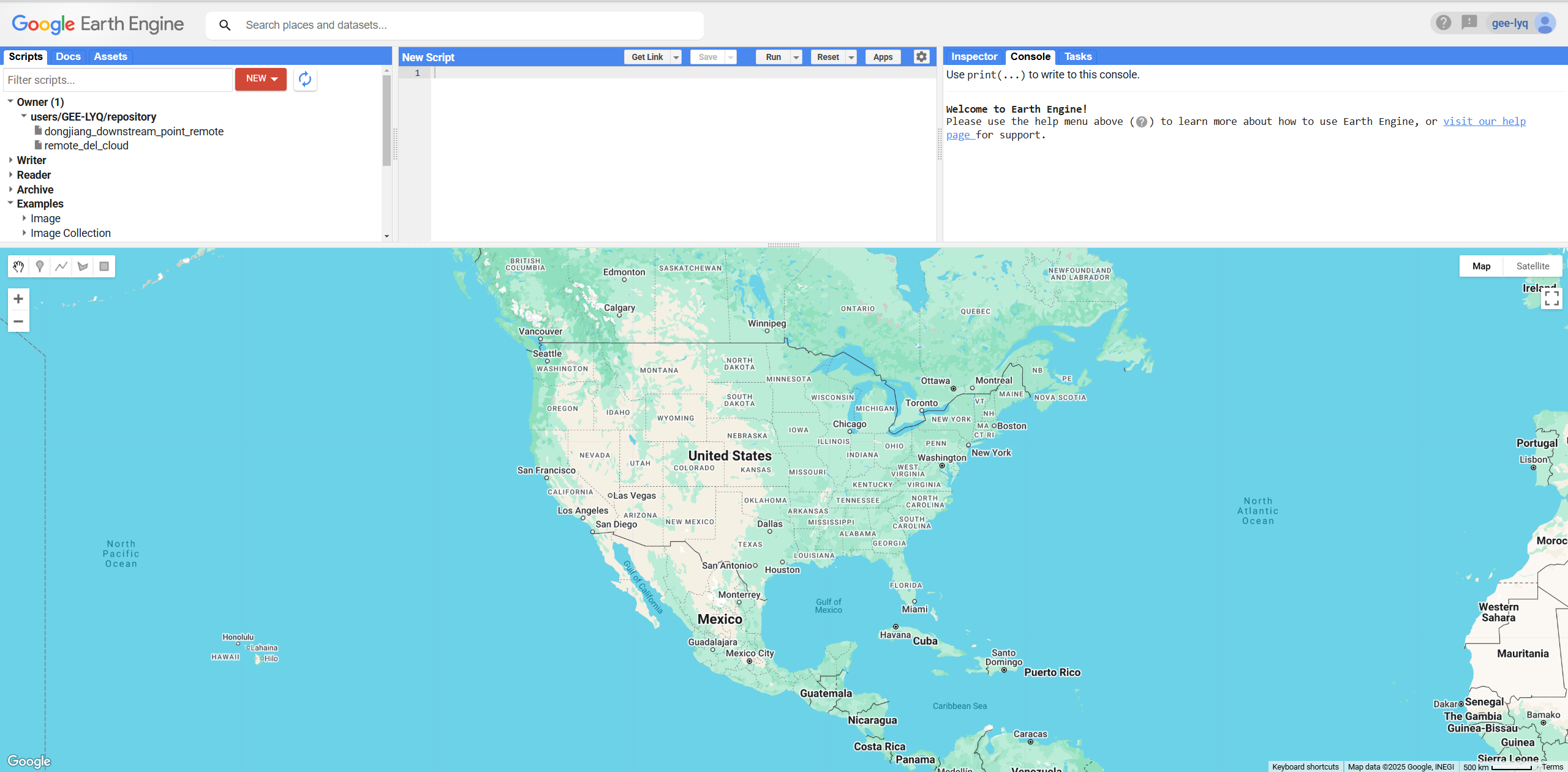Select the draw rectangle tool
This screenshot has height=772, width=1568.
point(104,266)
